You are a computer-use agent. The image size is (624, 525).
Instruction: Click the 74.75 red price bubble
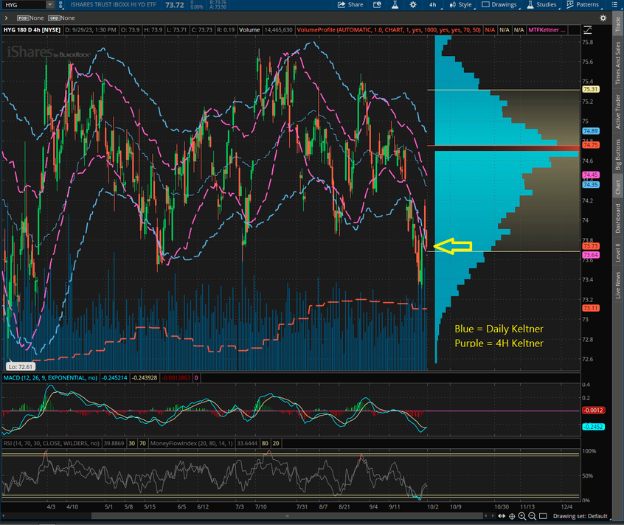pyautogui.click(x=591, y=145)
